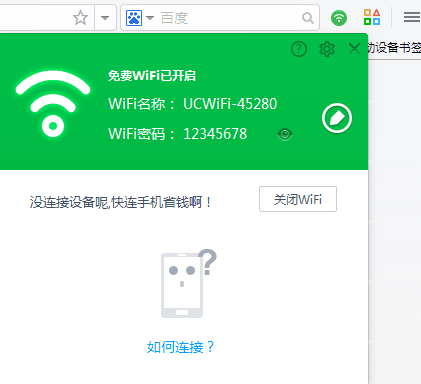Click the magnifier search icon
The image size is (421, 384).
308,18
